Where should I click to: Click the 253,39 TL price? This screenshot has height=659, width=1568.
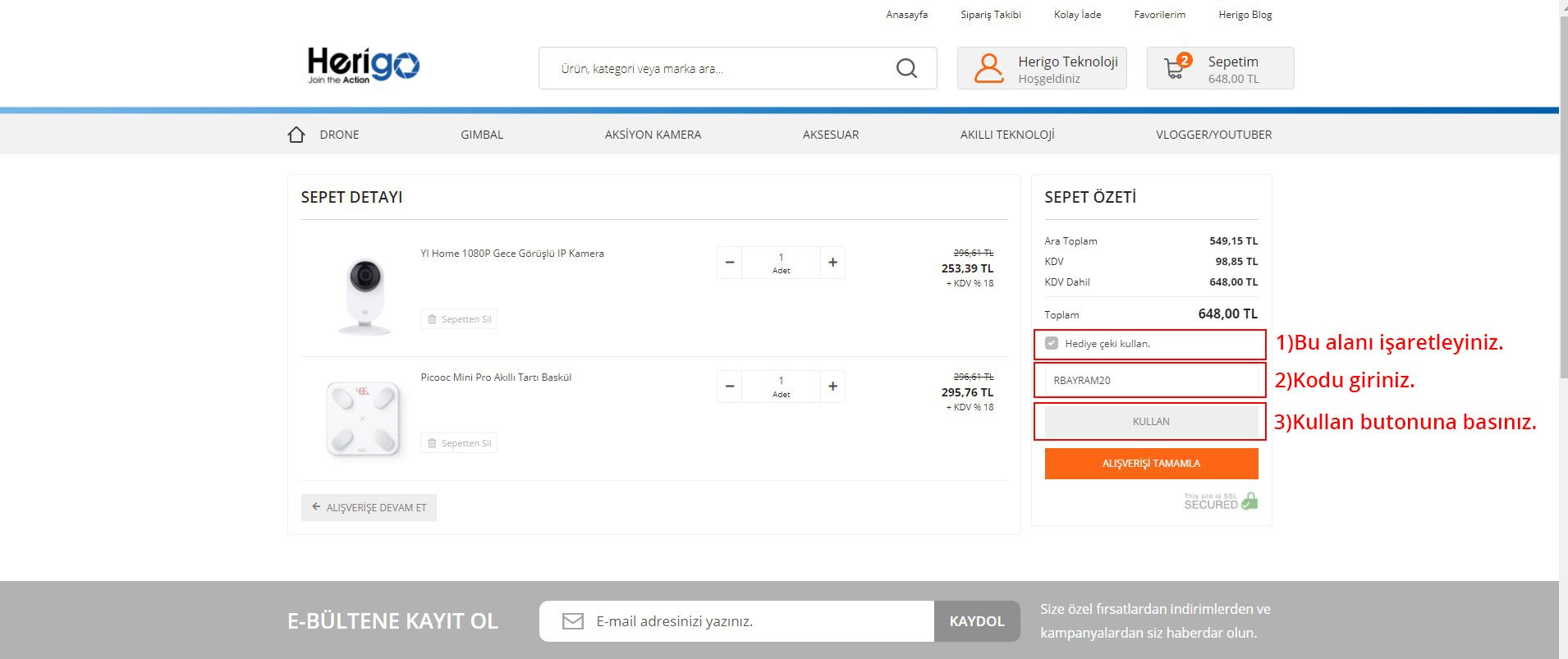coord(967,268)
